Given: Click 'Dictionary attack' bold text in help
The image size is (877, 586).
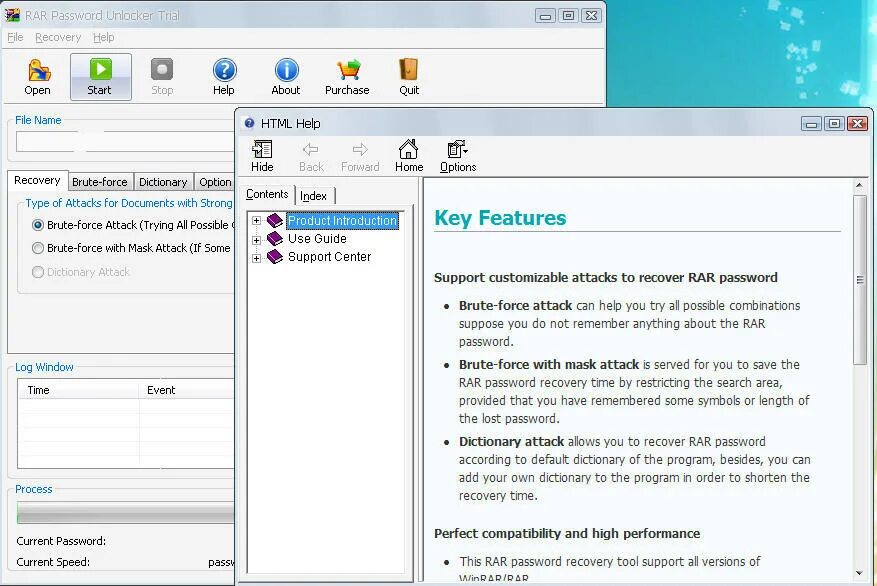Looking at the screenshot, I should [x=511, y=441].
